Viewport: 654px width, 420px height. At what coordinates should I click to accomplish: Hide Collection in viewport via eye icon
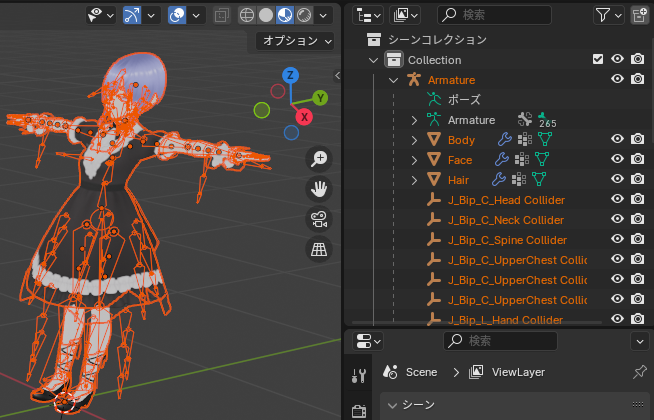click(617, 59)
